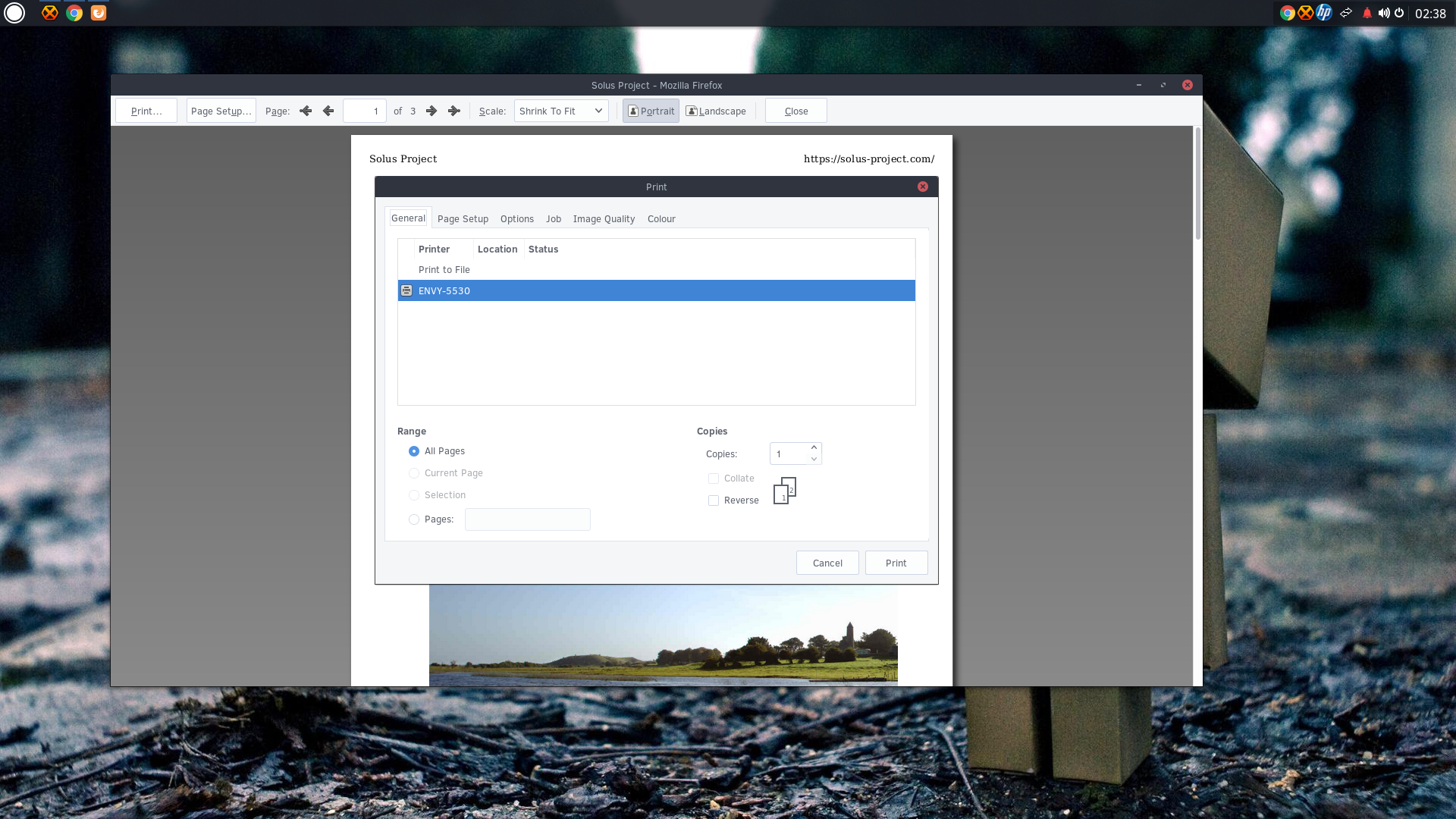This screenshot has height=819, width=1456.
Task: Close the Firefox window with red button
Action: [x=1188, y=85]
